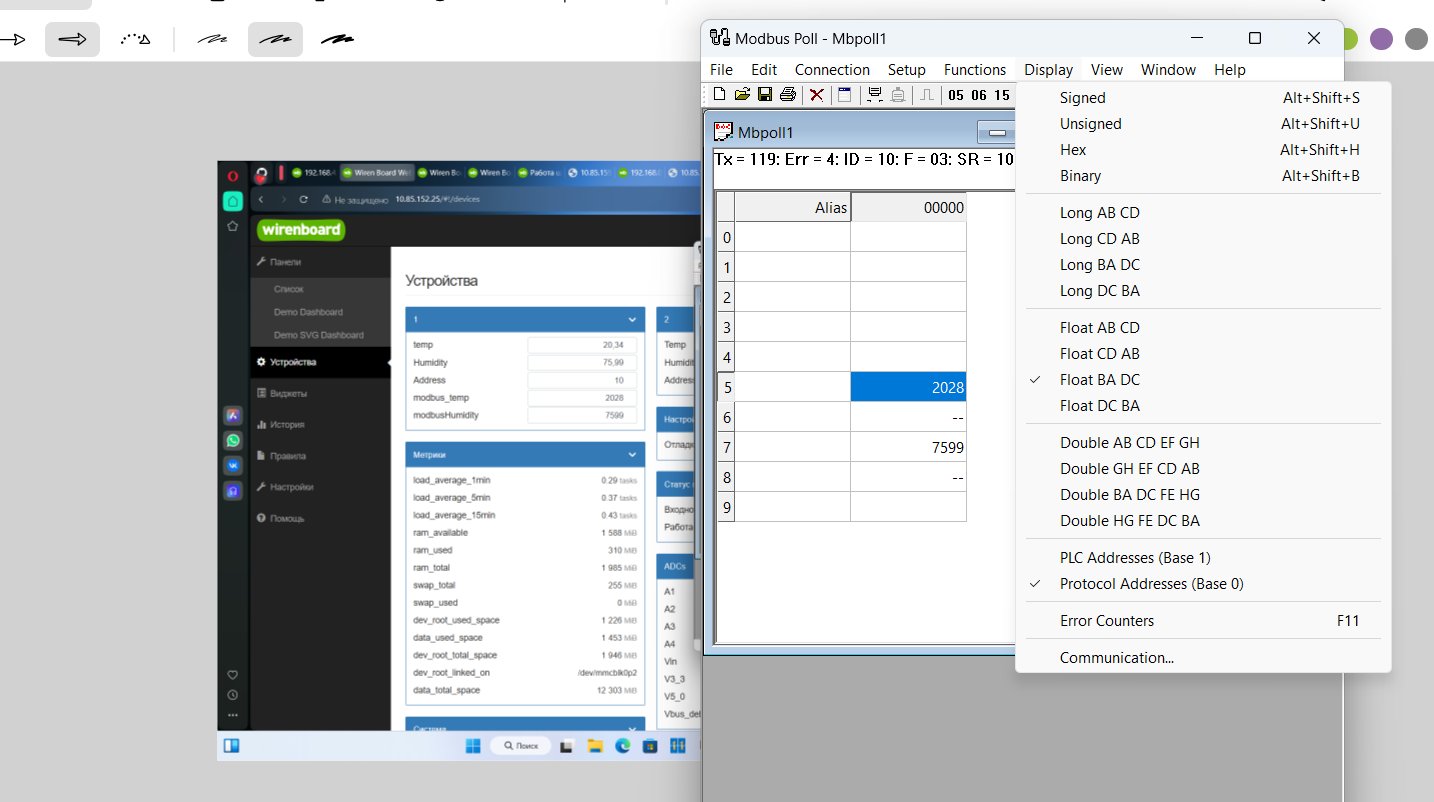Select the cell containing 7599
The height and width of the screenshot is (802, 1434).
pos(908,448)
